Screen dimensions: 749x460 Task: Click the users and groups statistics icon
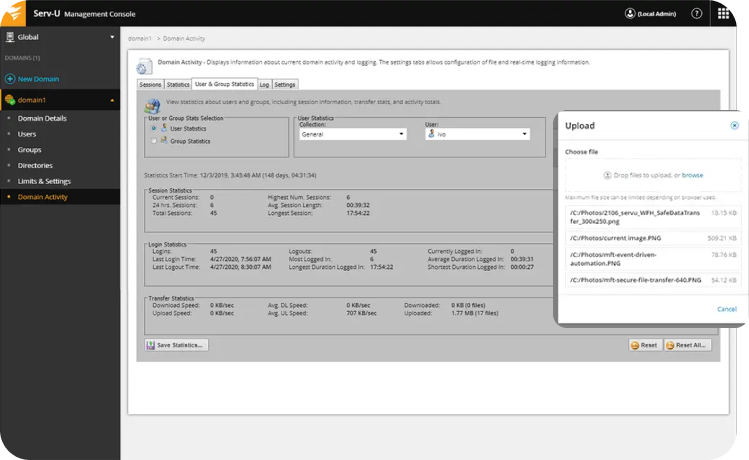point(152,106)
